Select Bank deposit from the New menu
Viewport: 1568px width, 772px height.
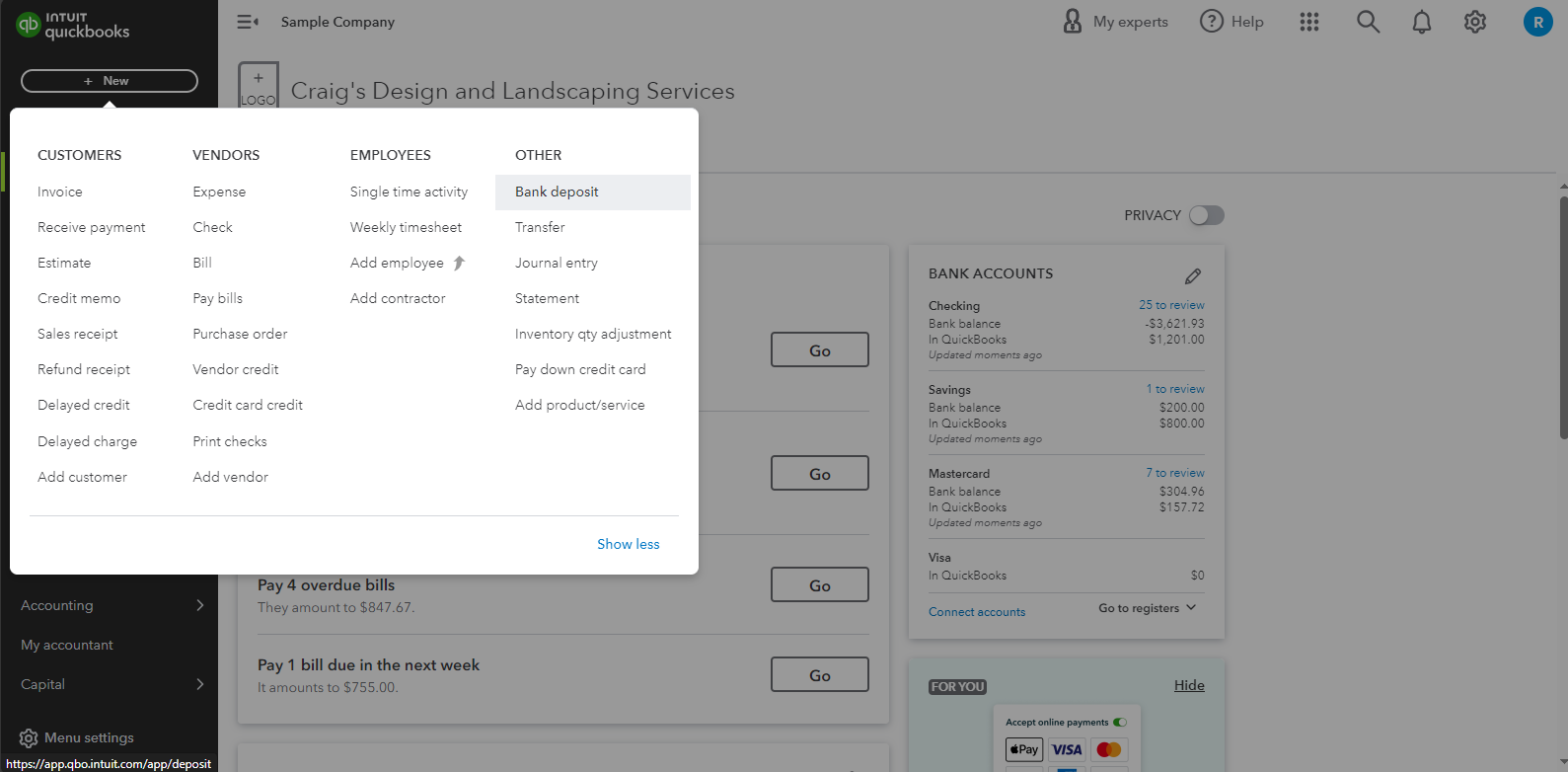click(557, 192)
